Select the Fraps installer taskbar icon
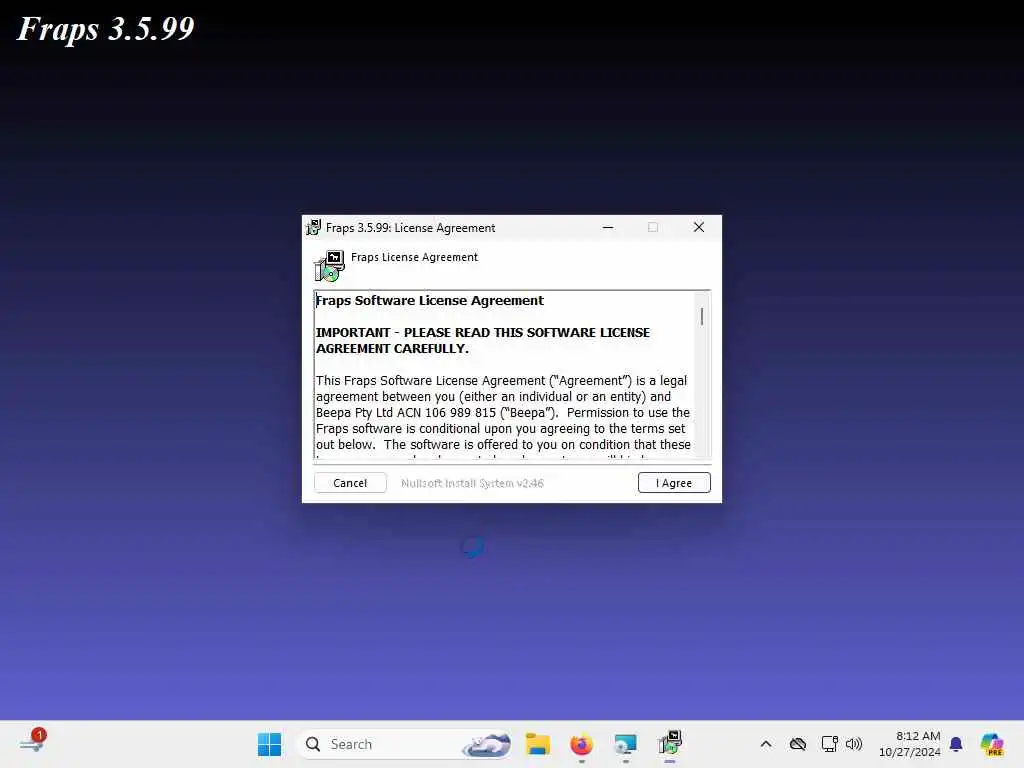This screenshot has width=1024, height=768. click(x=669, y=743)
